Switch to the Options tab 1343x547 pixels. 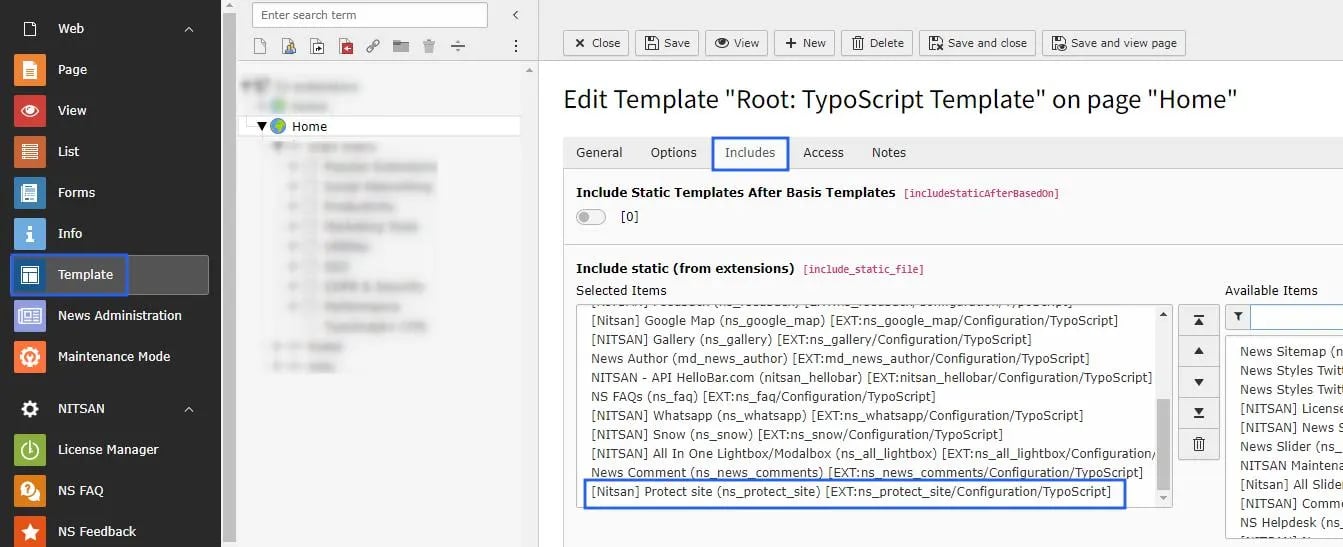coord(673,153)
